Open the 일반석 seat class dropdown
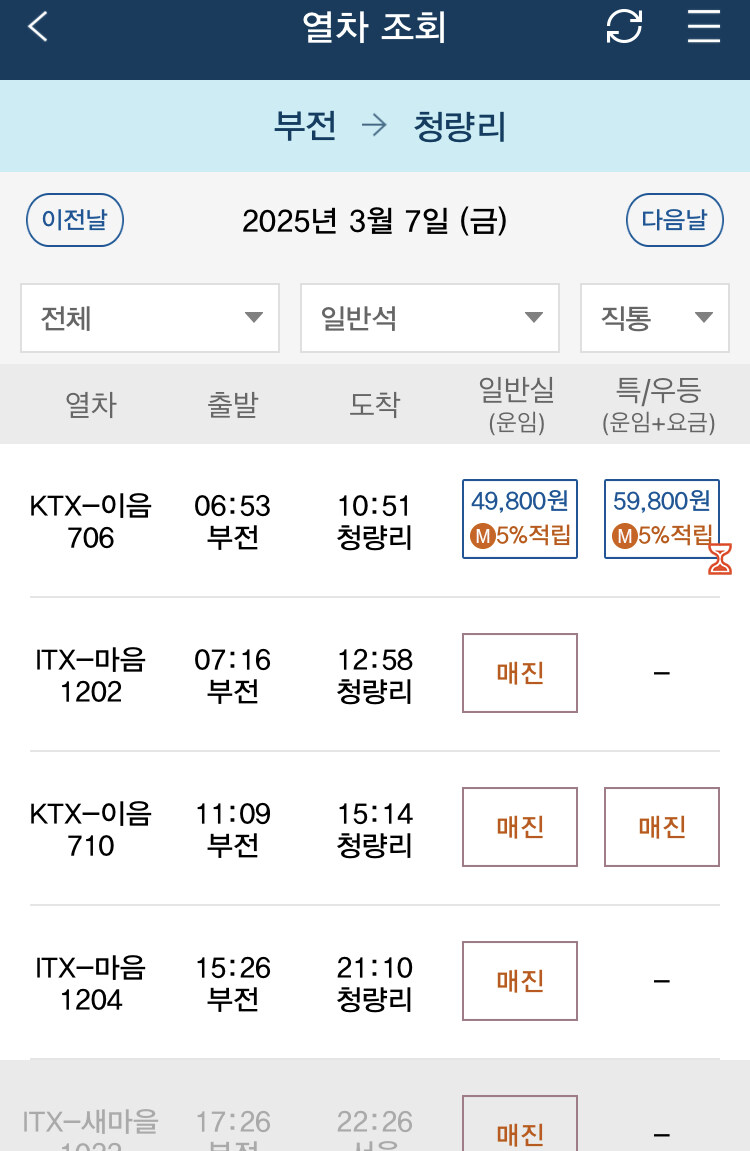Image resolution: width=750 pixels, height=1151 pixels. click(430, 318)
